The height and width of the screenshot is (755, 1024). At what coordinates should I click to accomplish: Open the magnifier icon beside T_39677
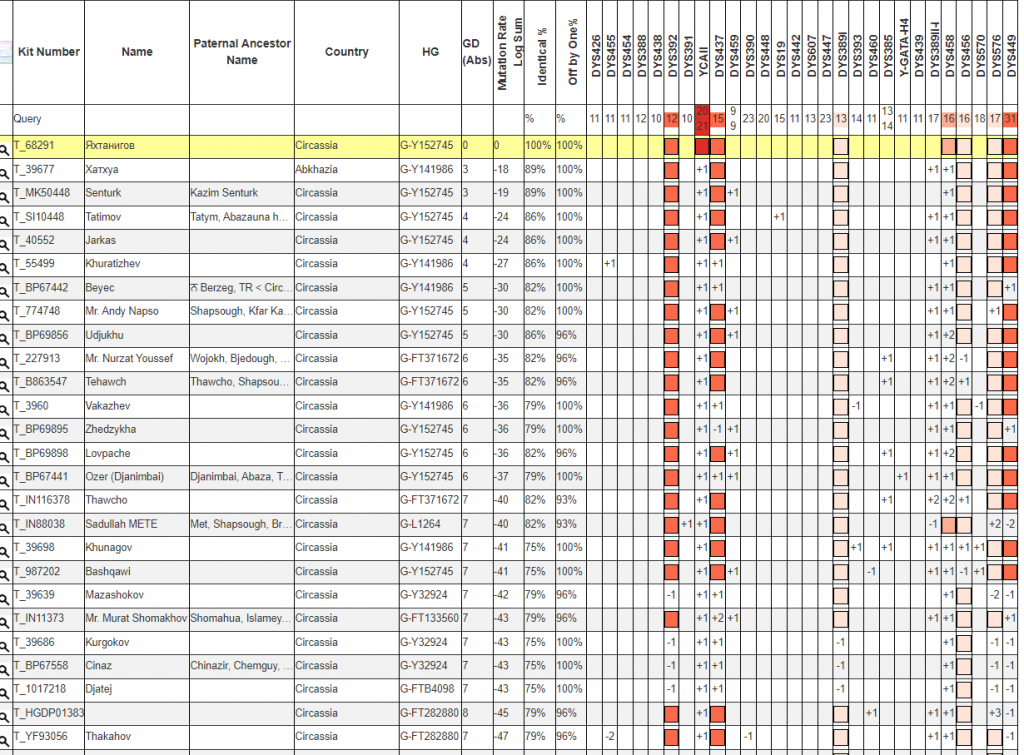[5, 171]
